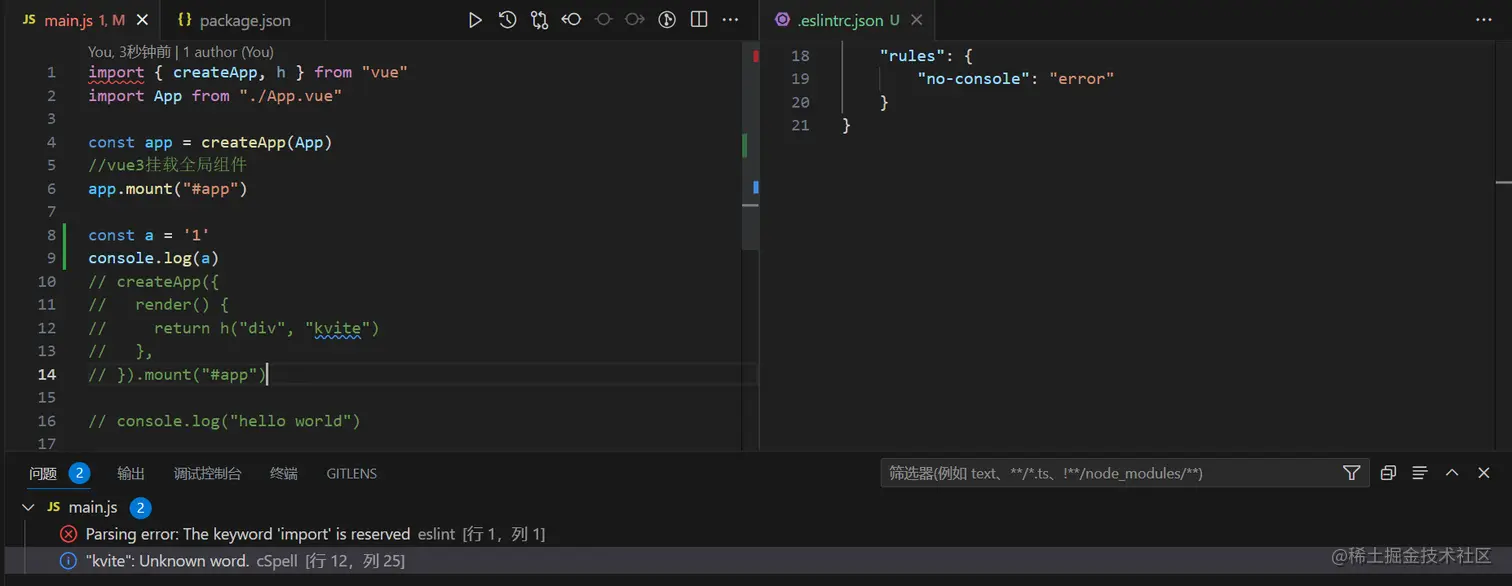Click the right editor scrollbar marker

tap(1503, 182)
